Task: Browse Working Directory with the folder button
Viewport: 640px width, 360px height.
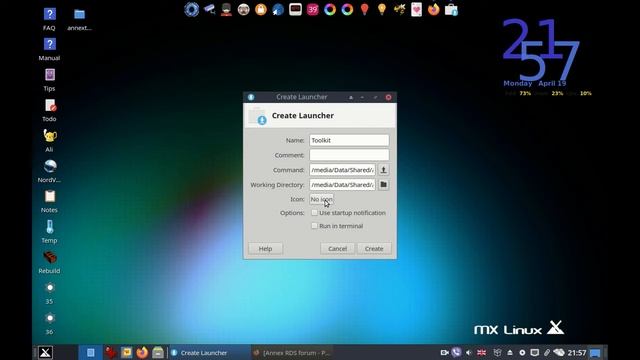Action: pyautogui.click(x=383, y=184)
